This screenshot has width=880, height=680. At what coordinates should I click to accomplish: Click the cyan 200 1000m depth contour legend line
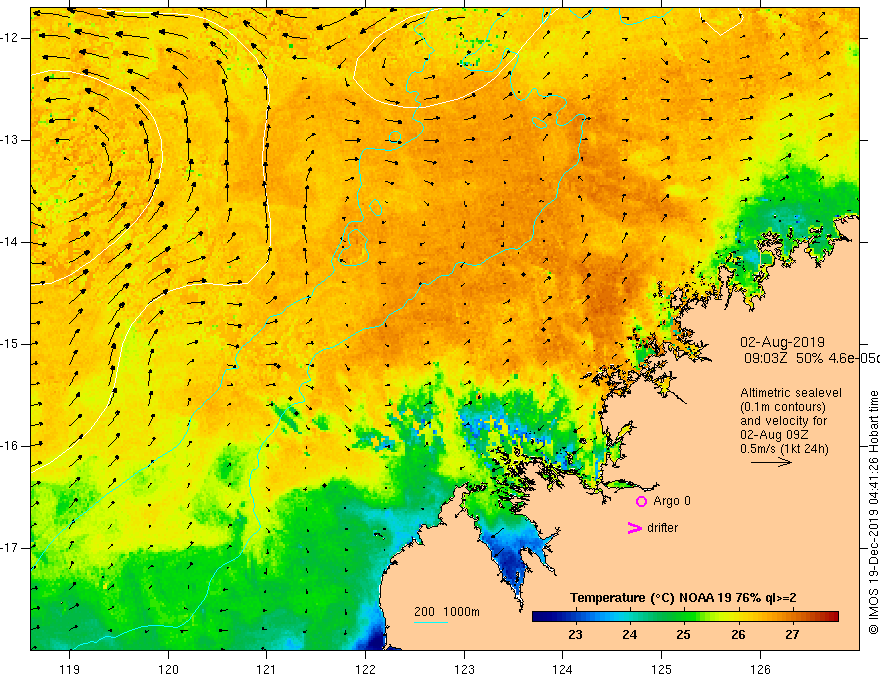click(430, 622)
